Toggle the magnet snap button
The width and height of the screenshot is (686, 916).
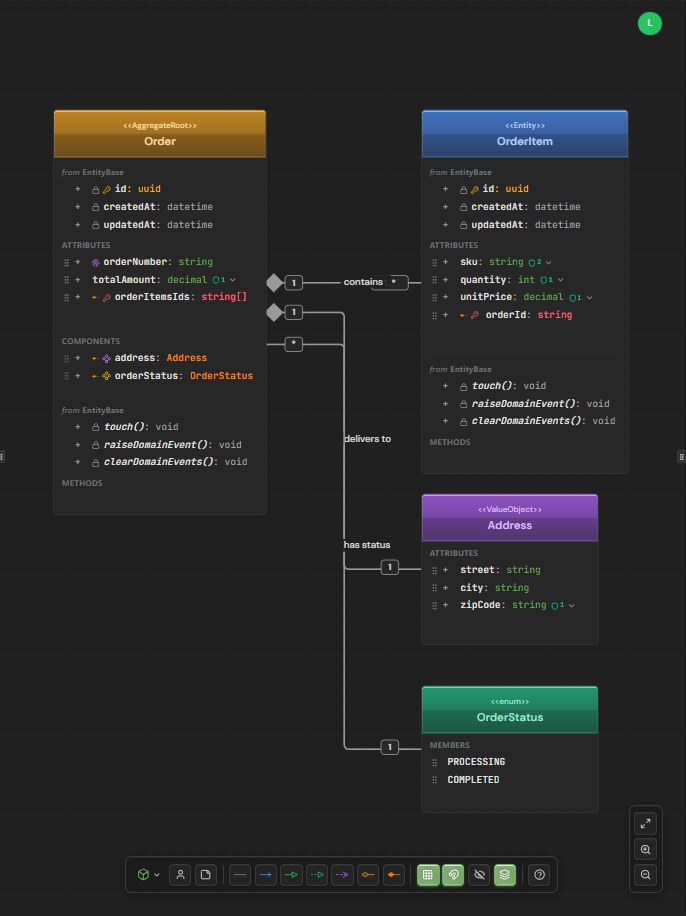[x=453, y=874]
